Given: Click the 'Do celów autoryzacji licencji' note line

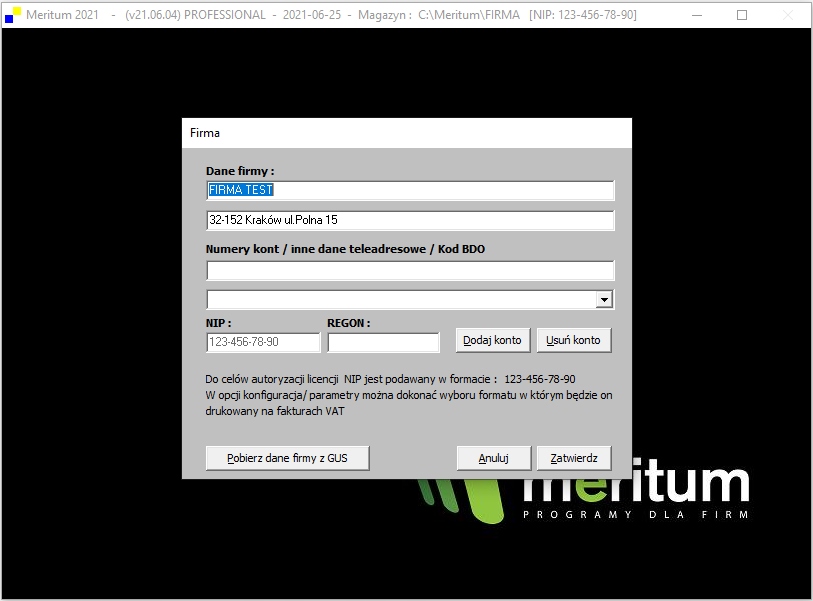Looking at the screenshot, I should 390,379.
